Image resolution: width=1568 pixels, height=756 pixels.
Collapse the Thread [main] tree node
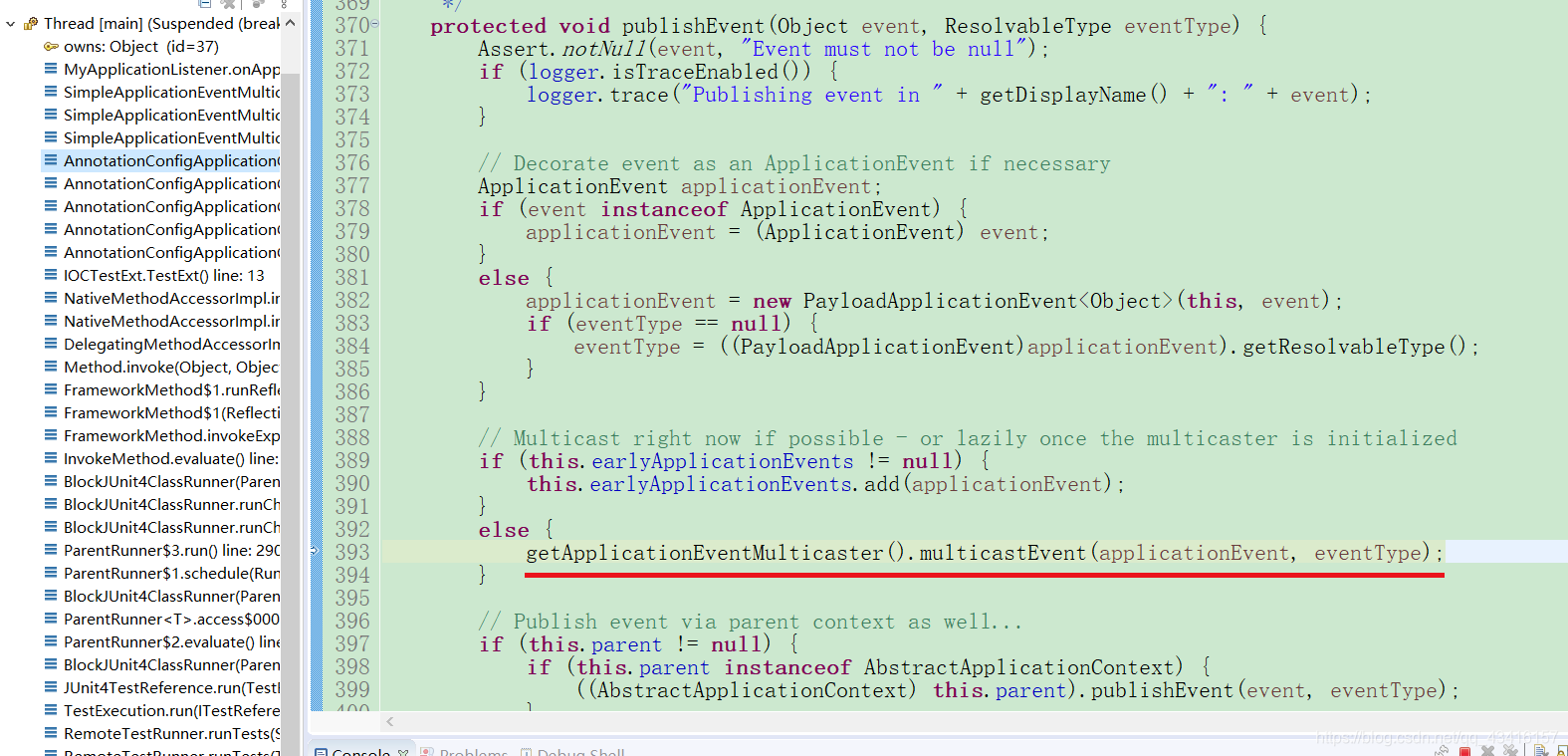tap(10, 23)
